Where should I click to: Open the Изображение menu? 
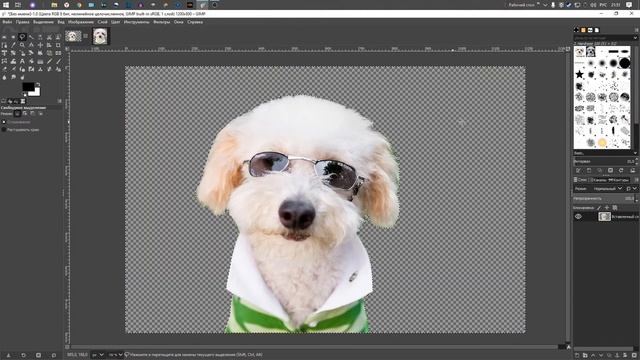click(81, 22)
